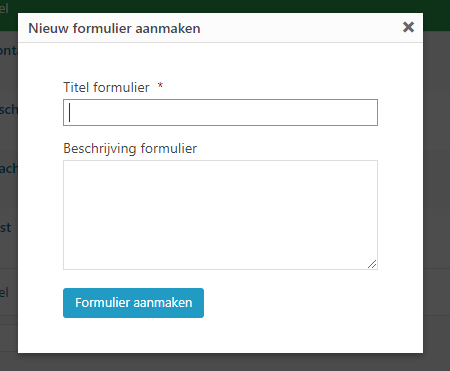Click the Nieuw formulier aanmaken heading

114,28
